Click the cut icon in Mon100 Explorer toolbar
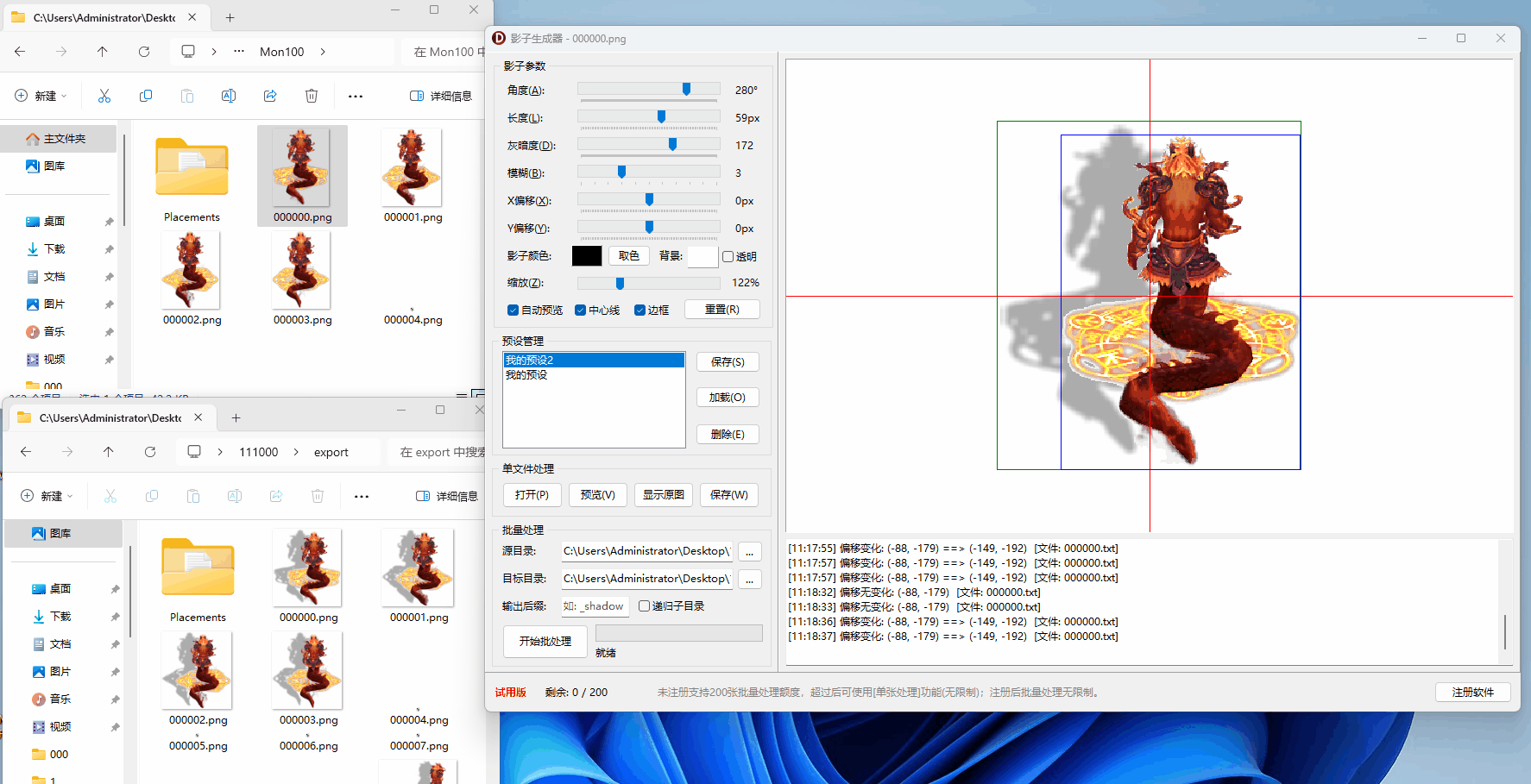 (104, 96)
